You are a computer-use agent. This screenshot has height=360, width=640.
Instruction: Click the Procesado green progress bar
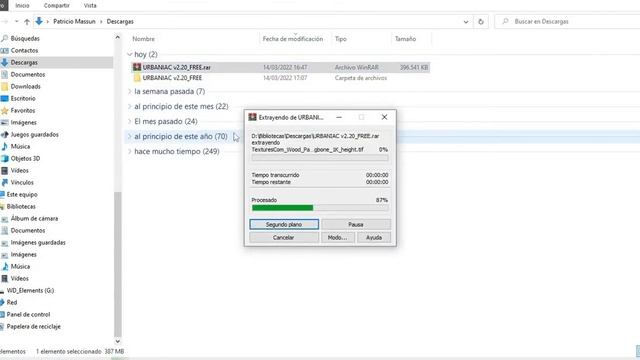pyautogui.click(x=320, y=208)
